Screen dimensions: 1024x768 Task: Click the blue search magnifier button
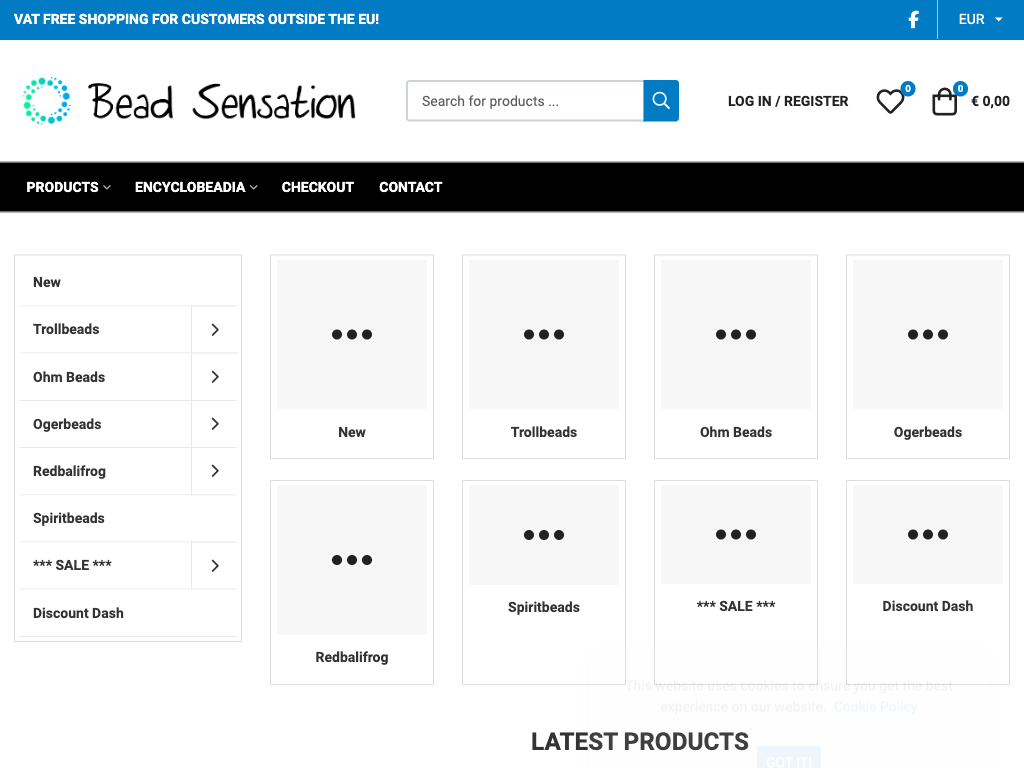click(x=661, y=101)
